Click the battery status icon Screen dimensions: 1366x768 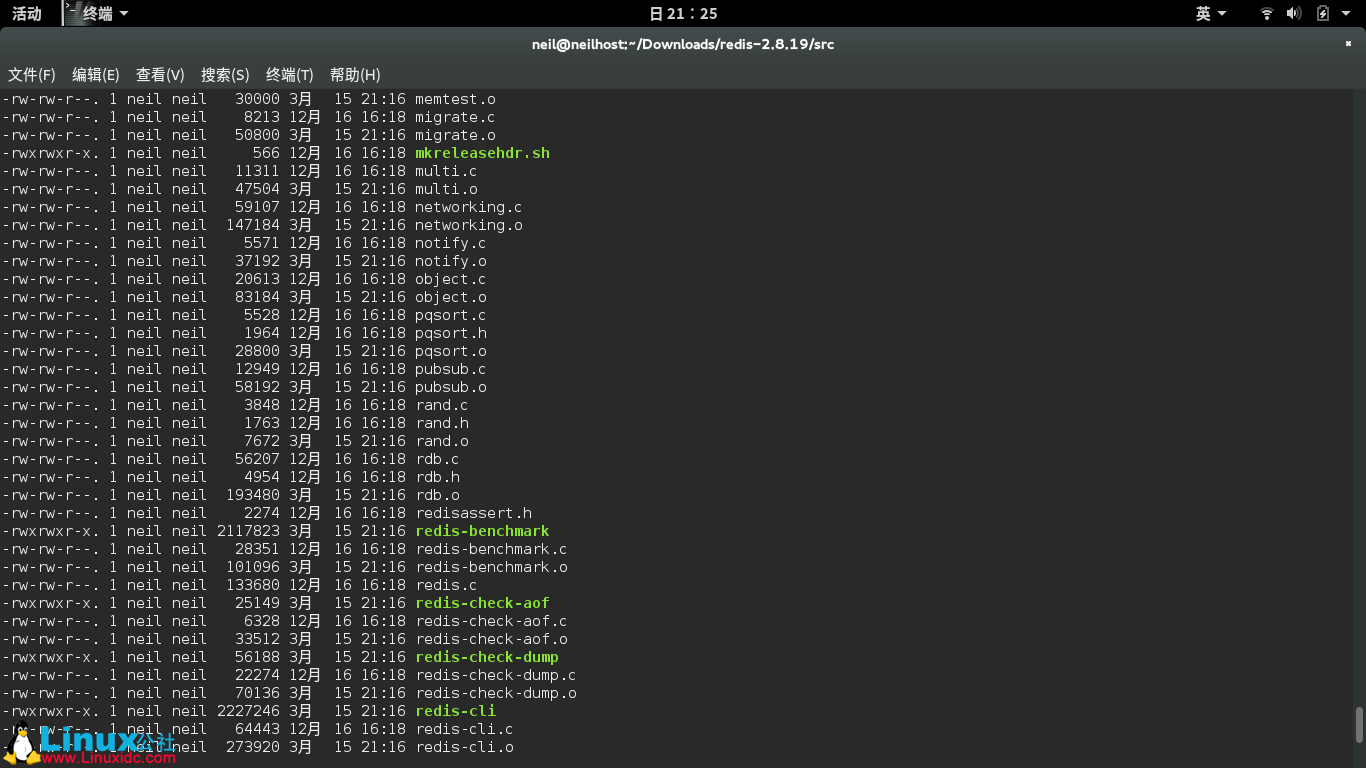[1323, 13]
